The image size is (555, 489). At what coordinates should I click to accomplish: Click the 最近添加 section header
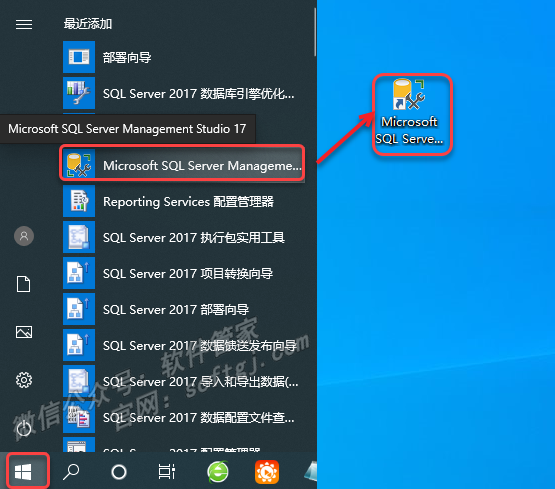coord(88,24)
